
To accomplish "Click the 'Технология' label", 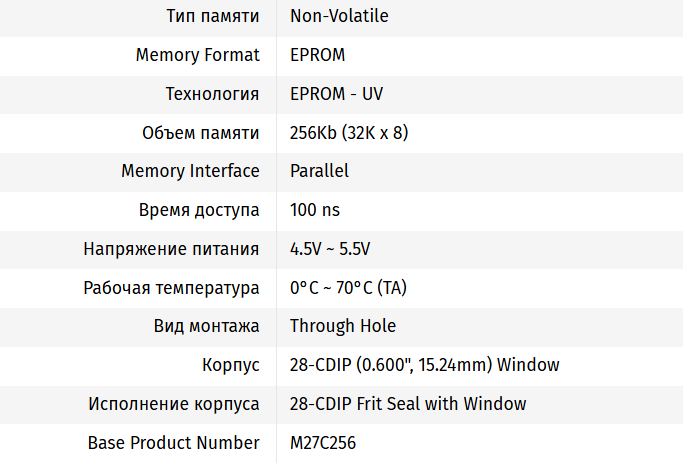I will [212, 94].
